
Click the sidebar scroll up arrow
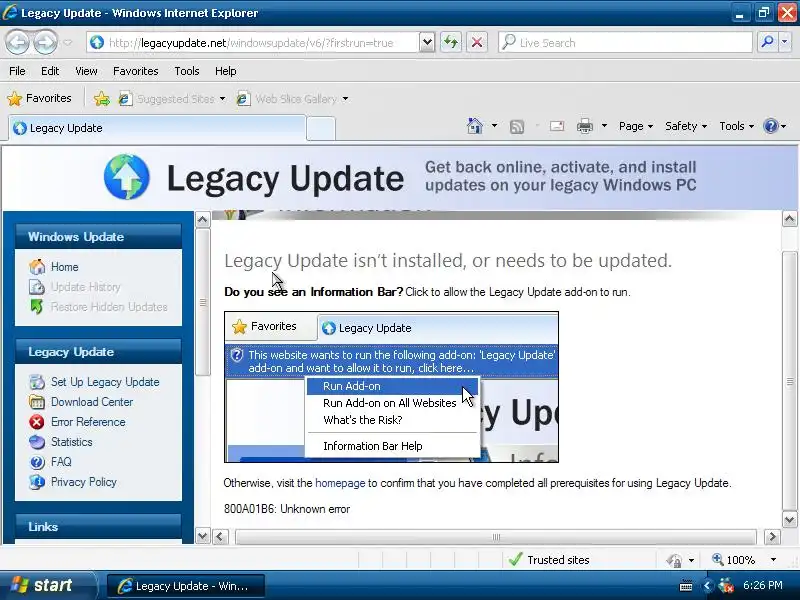tap(203, 219)
